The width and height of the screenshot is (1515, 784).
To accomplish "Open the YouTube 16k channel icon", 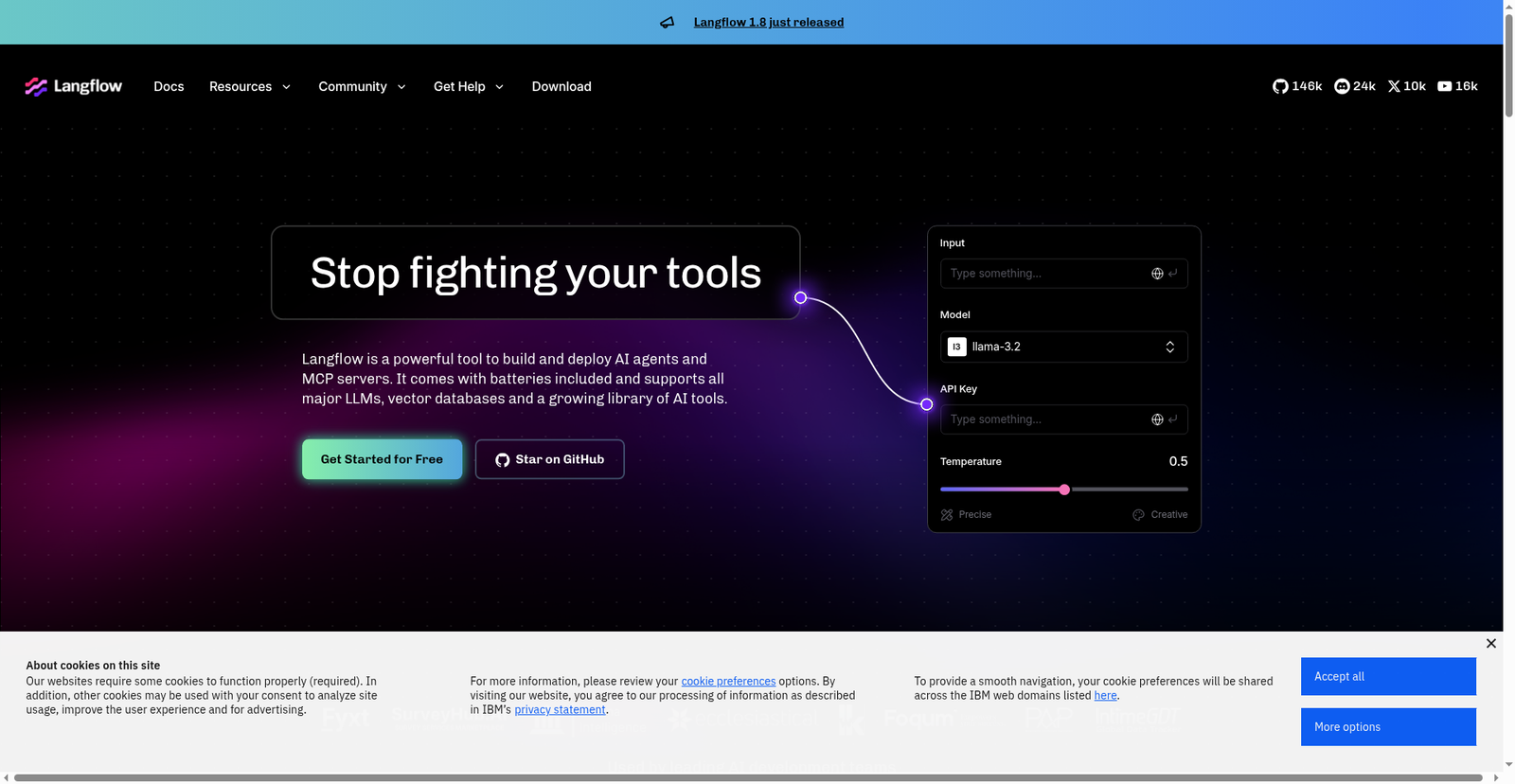I will point(1444,86).
